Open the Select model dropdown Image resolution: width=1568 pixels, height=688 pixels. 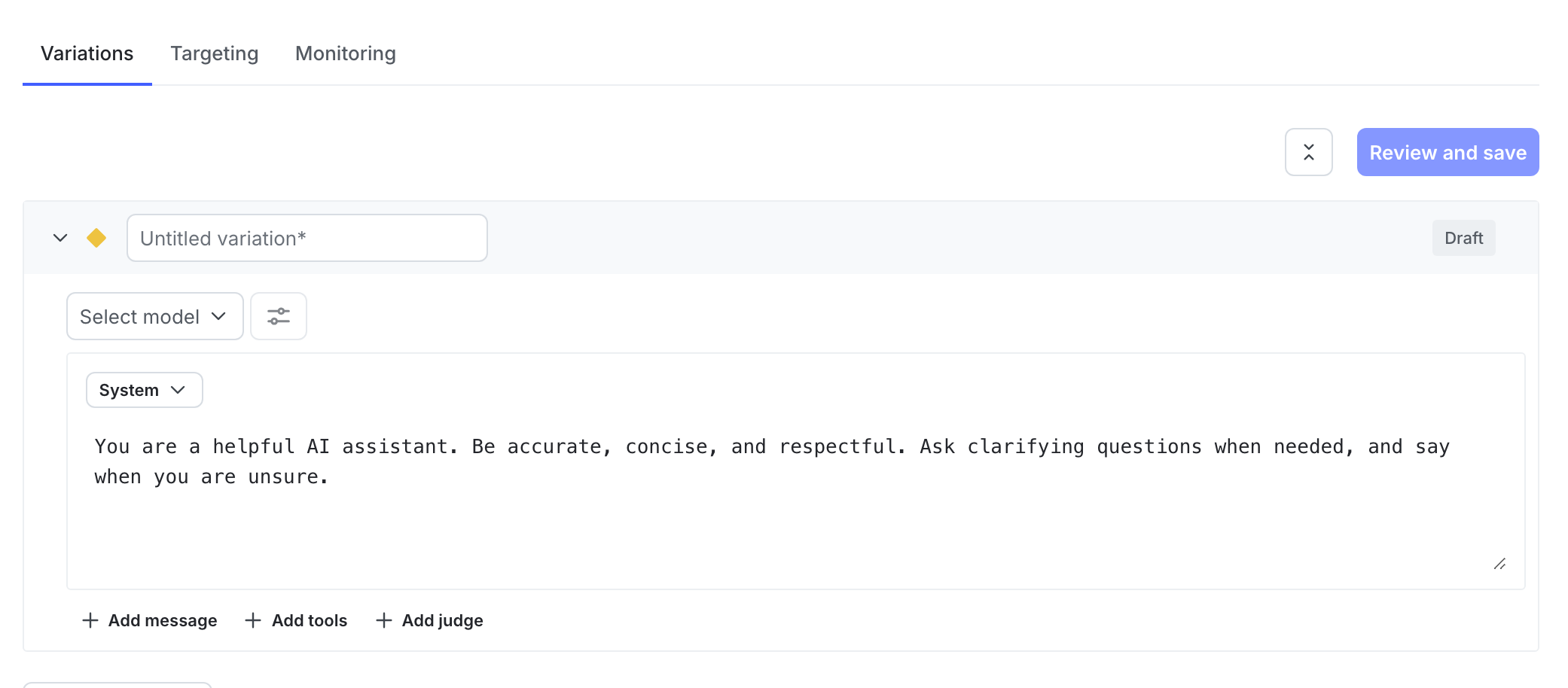(154, 316)
